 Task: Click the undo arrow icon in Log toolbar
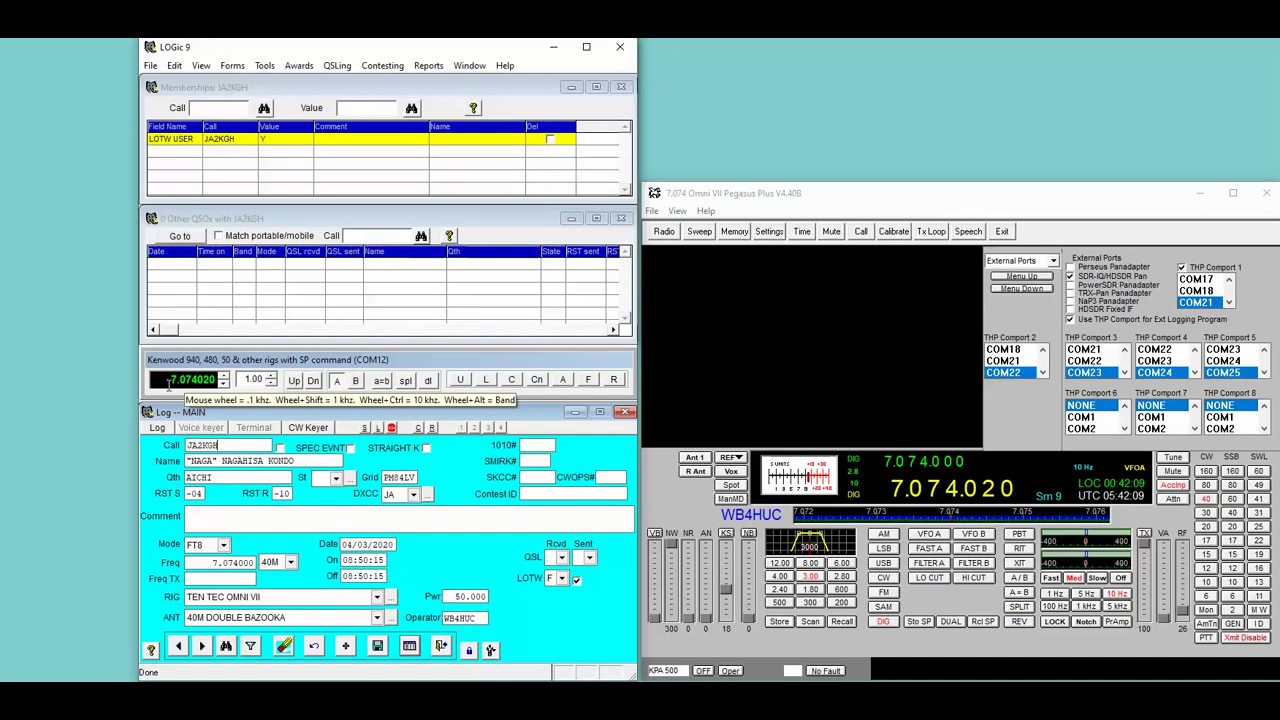(x=314, y=647)
